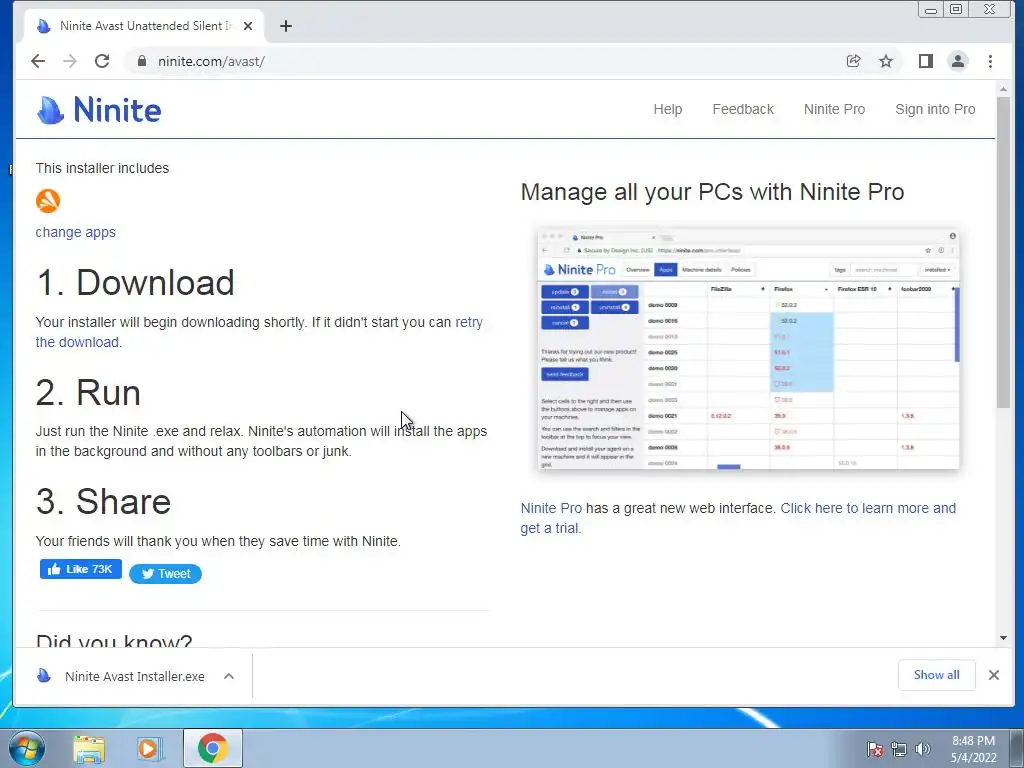The width and height of the screenshot is (1024, 768).
Task: Reload the Ninite page
Action: [102, 61]
